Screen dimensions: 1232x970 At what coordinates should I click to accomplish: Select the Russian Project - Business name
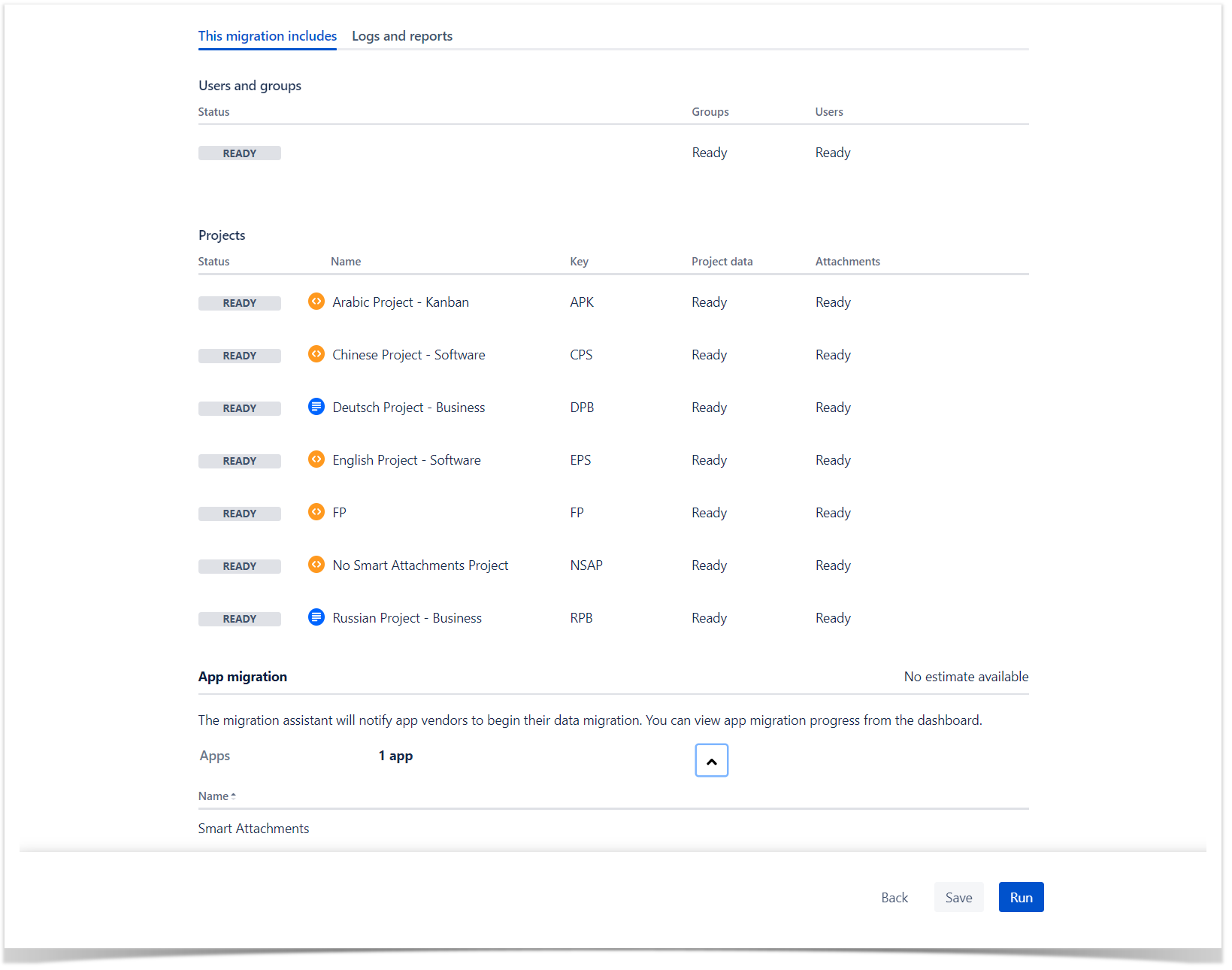point(407,618)
